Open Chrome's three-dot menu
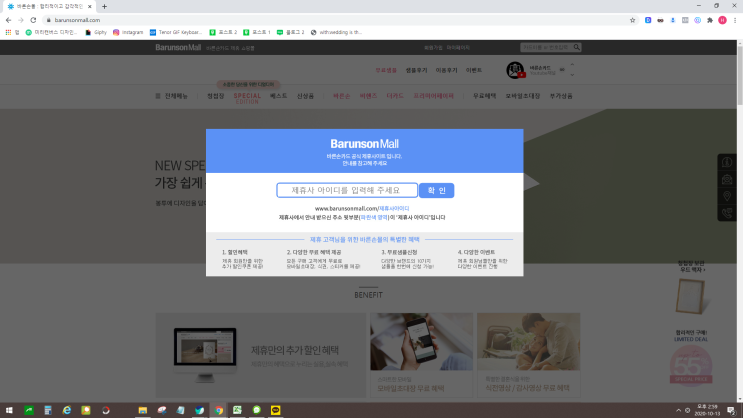Image resolution: width=743 pixels, height=418 pixels. point(735,20)
